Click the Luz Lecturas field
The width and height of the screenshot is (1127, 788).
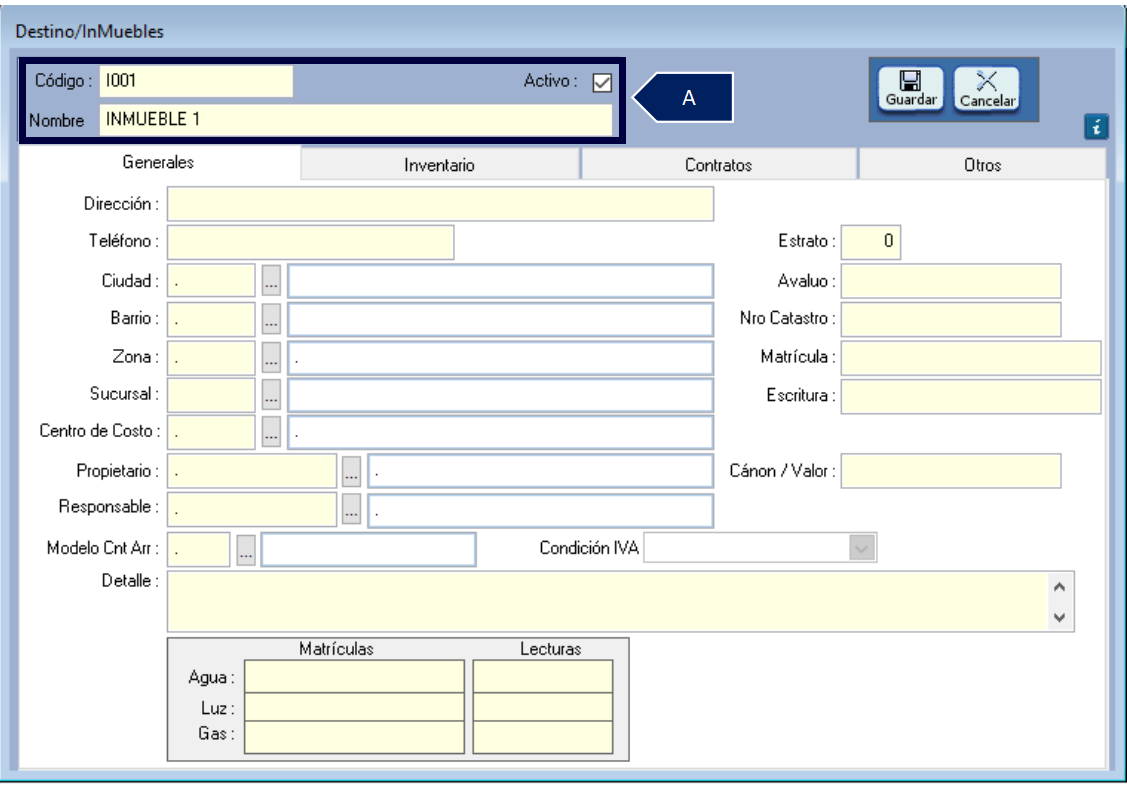pos(543,707)
